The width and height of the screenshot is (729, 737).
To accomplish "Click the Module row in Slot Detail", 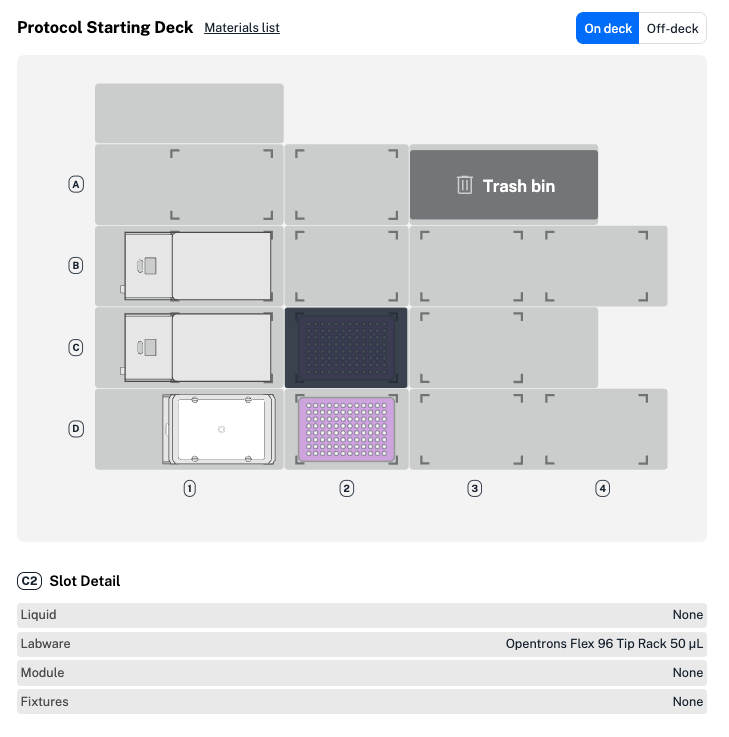I will tap(362, 673).
